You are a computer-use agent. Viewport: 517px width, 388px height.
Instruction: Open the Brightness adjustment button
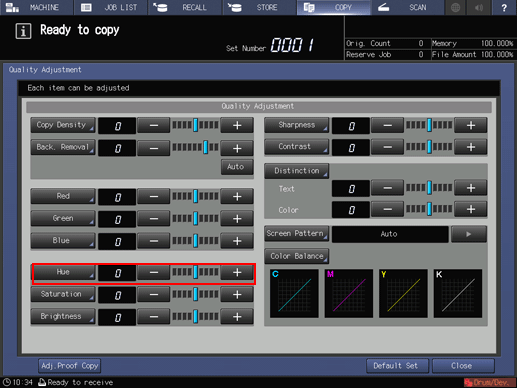[x=63, y=316]
